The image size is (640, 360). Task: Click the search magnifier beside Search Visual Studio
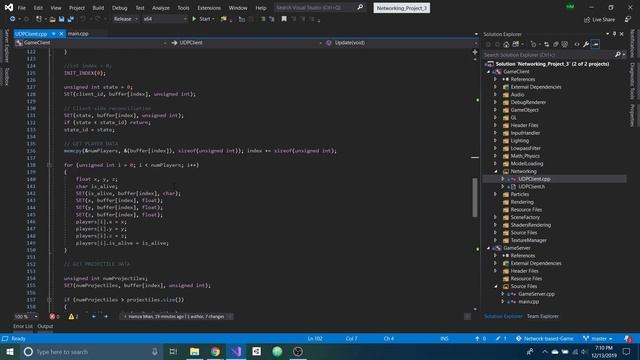click(360, 7)
